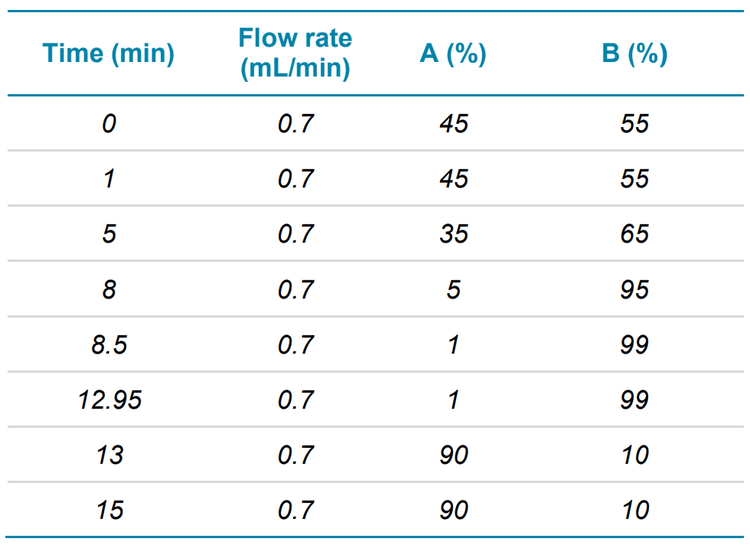Click the time cell showing 13
Viewport: 750px width, 545px height.
109,455
